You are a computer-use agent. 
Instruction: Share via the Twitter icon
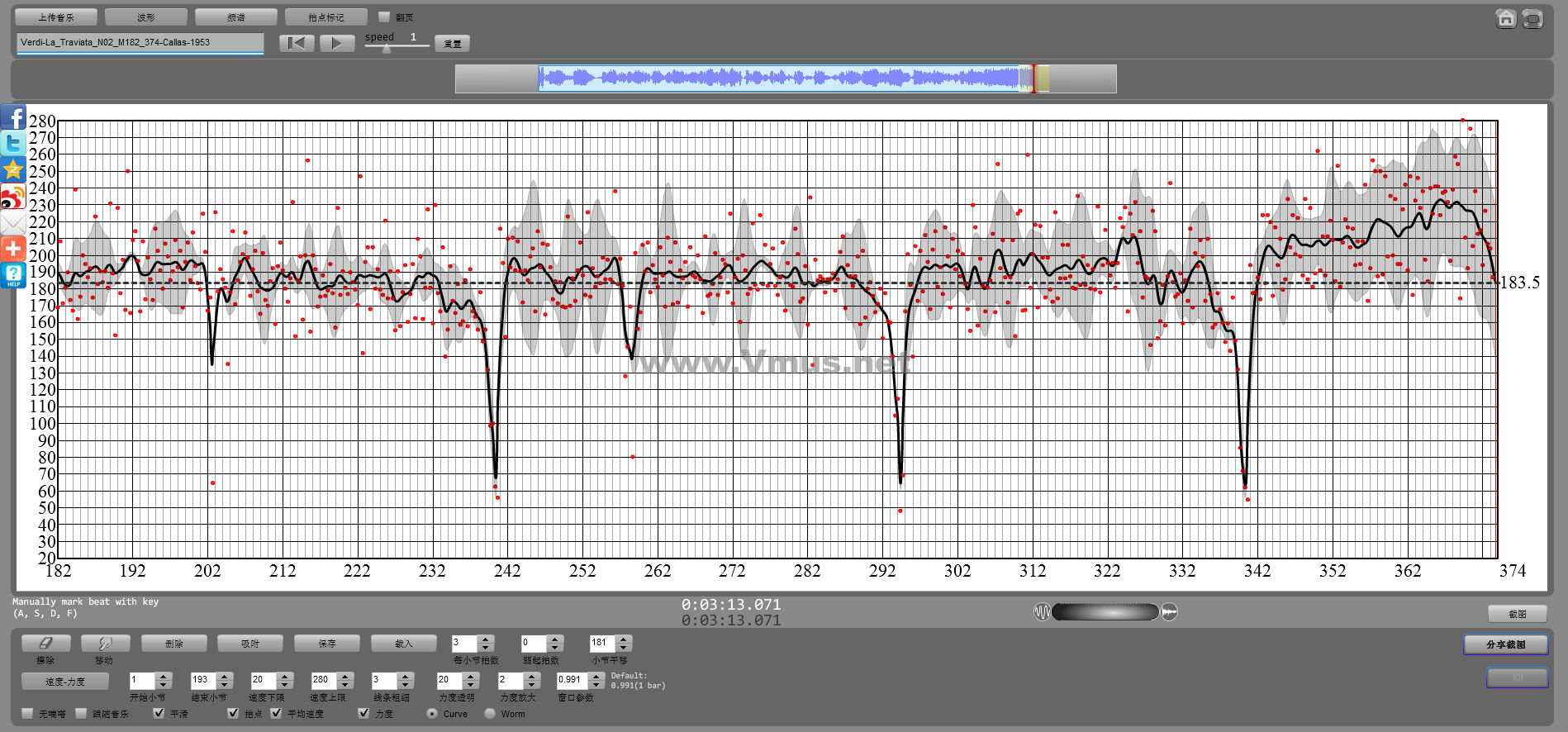(13, 144)
